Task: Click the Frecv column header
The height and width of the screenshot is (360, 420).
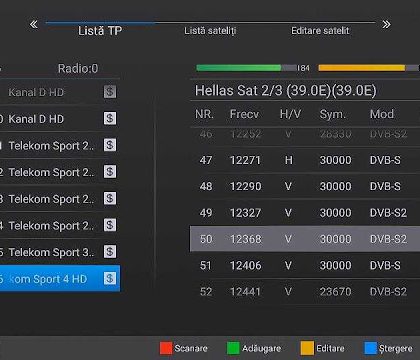Action: coord(244,114)
